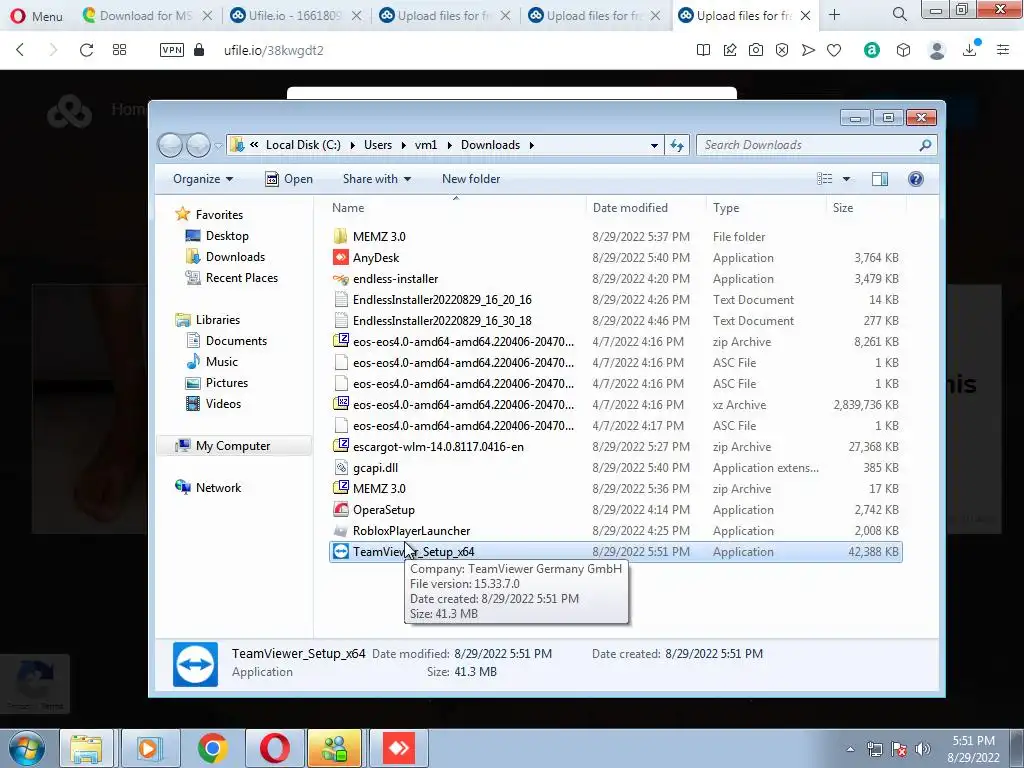Select My Computer in navigation pane
The image size is (1024, 768).
point(232,446)
